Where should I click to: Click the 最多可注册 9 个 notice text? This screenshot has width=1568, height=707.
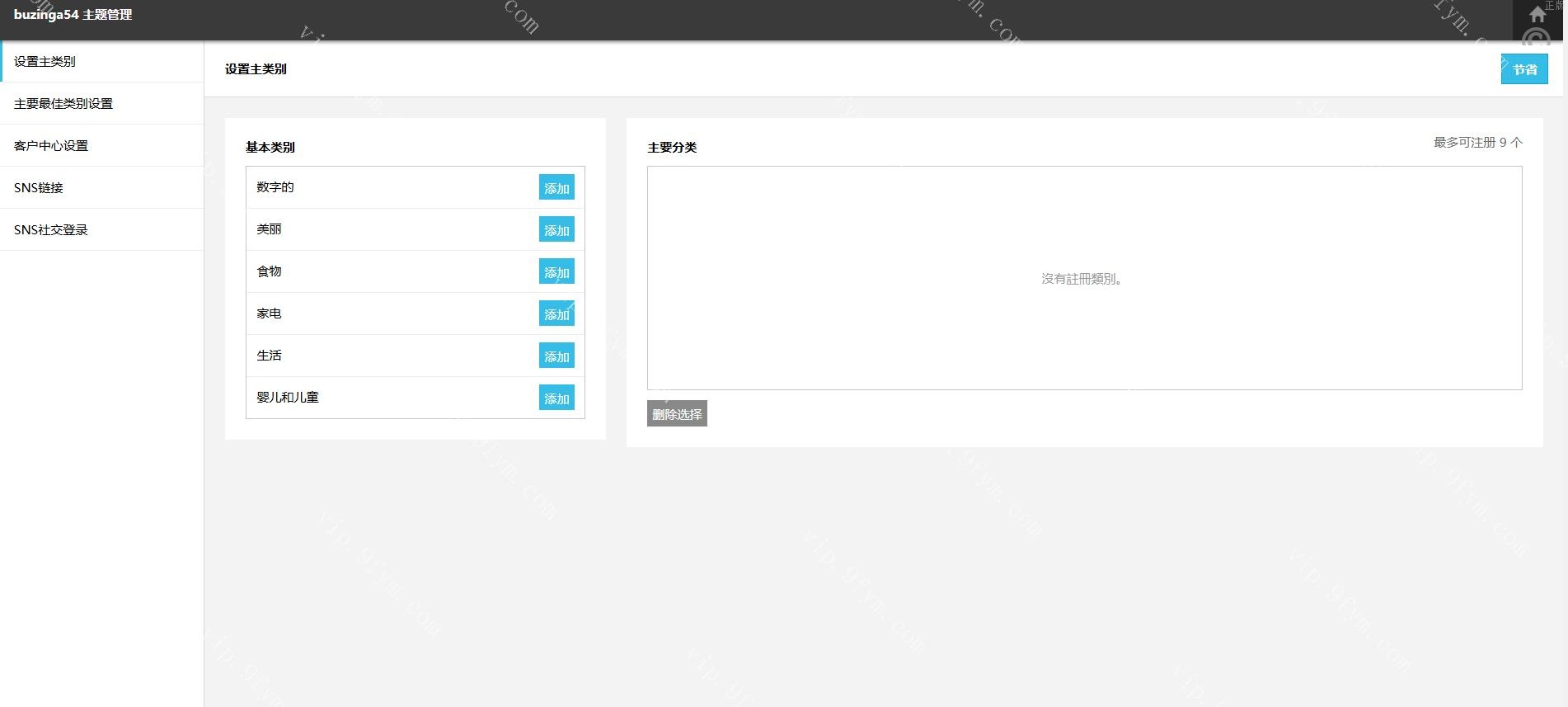(1477, 143)
